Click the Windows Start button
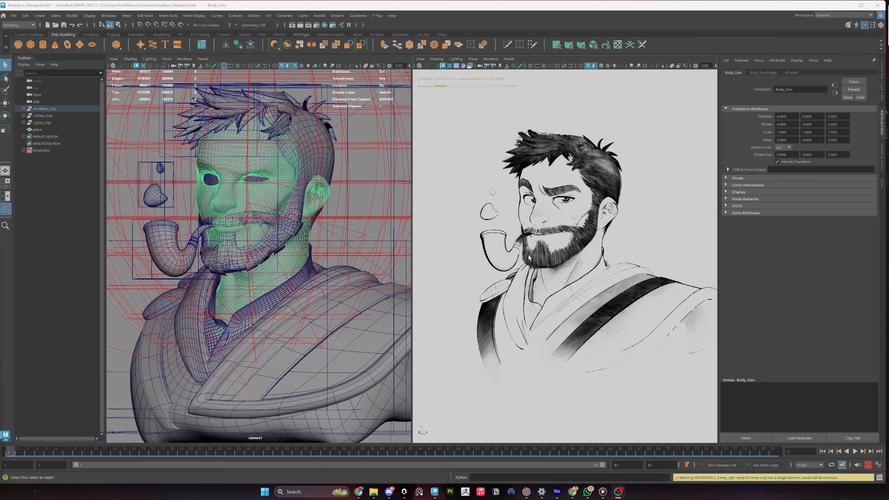The height and width of the screenshot is (500, 889). click(266, 492)
